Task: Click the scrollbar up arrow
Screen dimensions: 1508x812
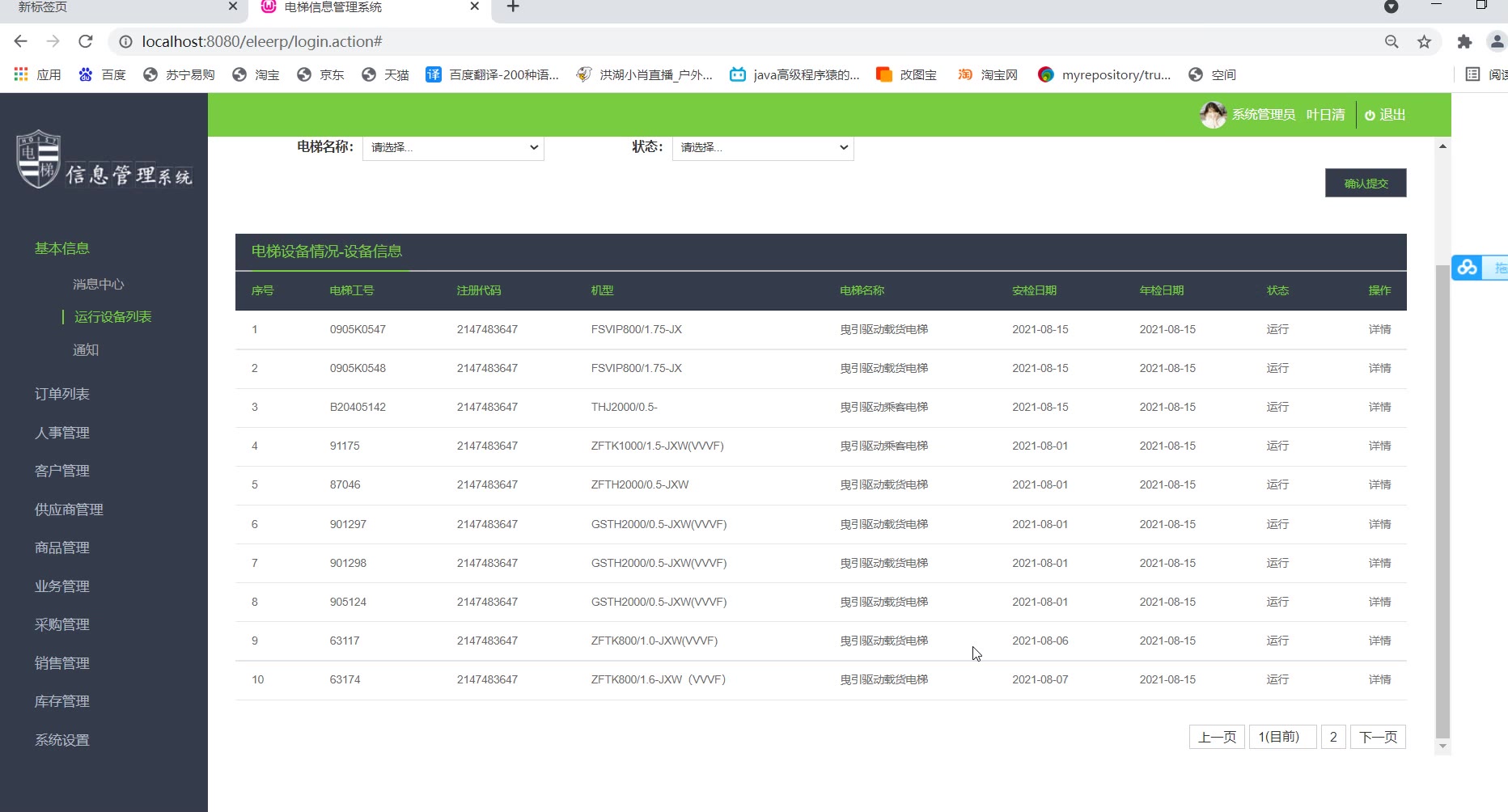Action: tap(1442, 146)
